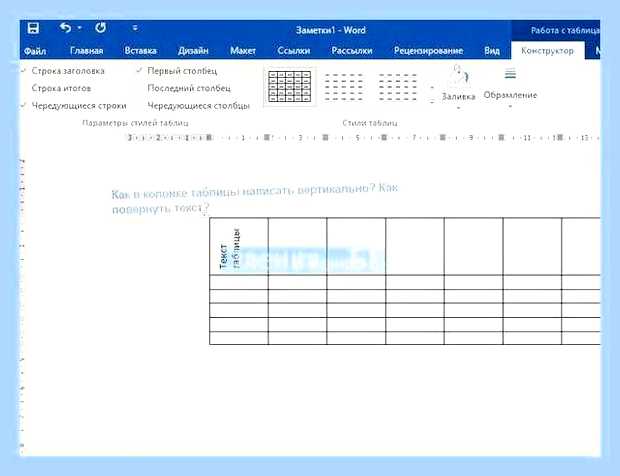
Task: Select the Конструктор tab
Action: pos(547,51)
